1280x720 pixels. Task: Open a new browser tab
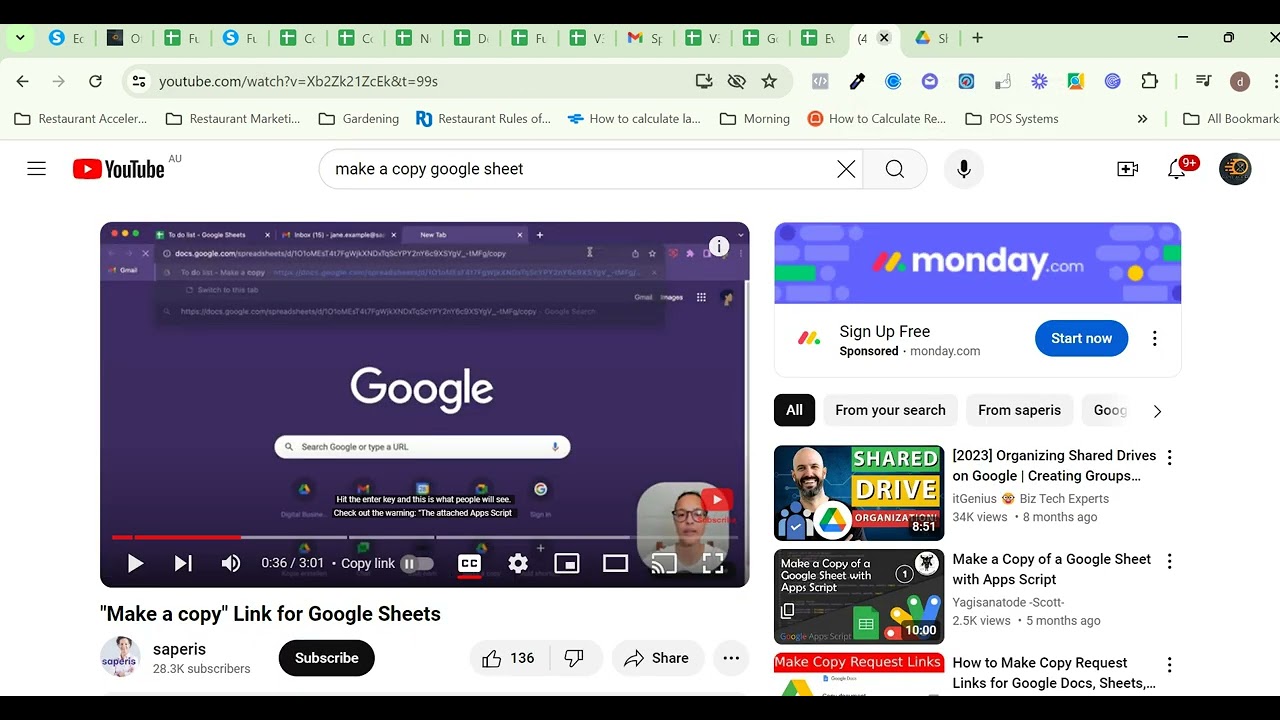pos(977,38)
